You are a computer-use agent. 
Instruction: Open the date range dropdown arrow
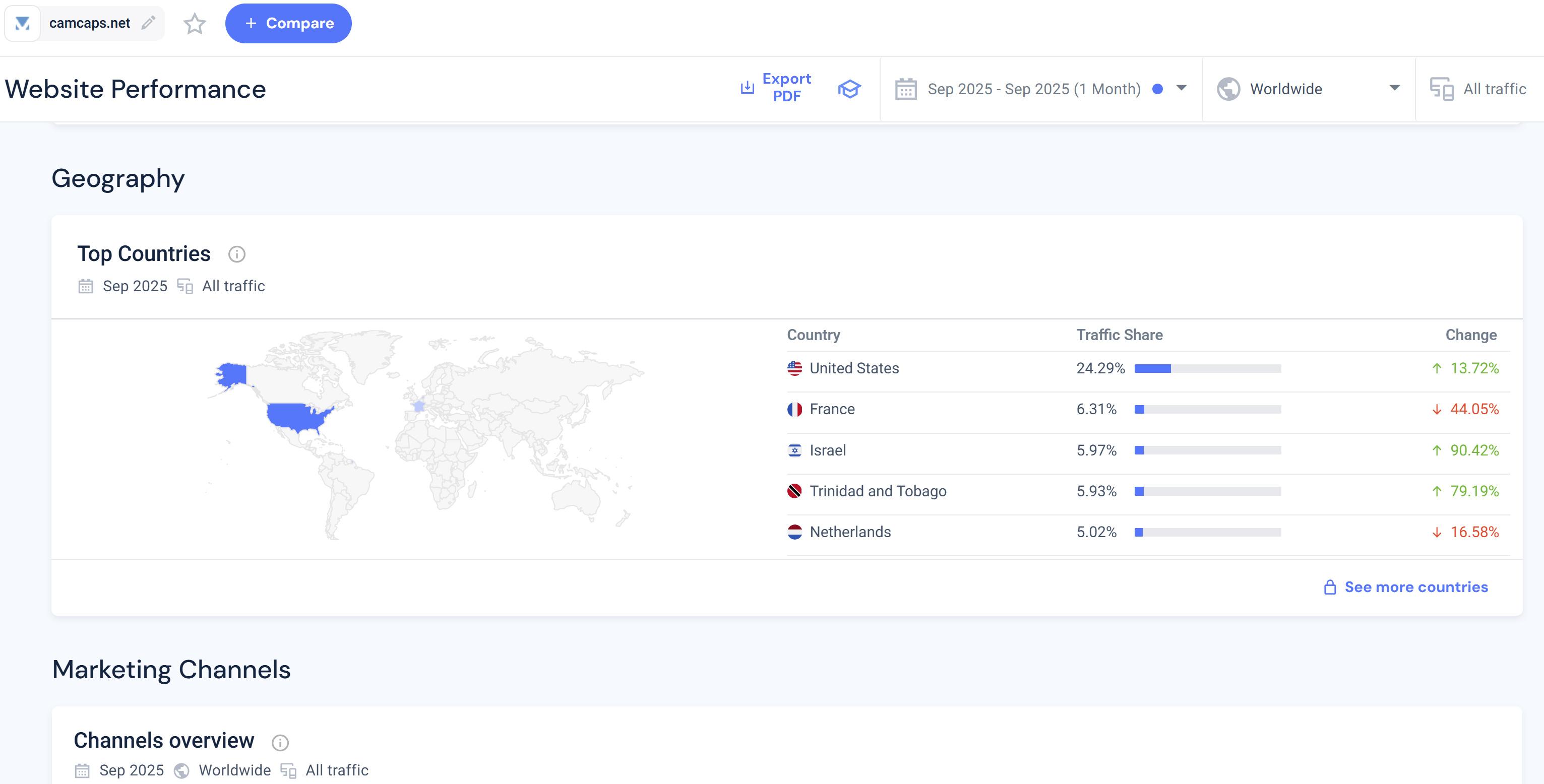pyautogui.click(x=1181, y=88)
